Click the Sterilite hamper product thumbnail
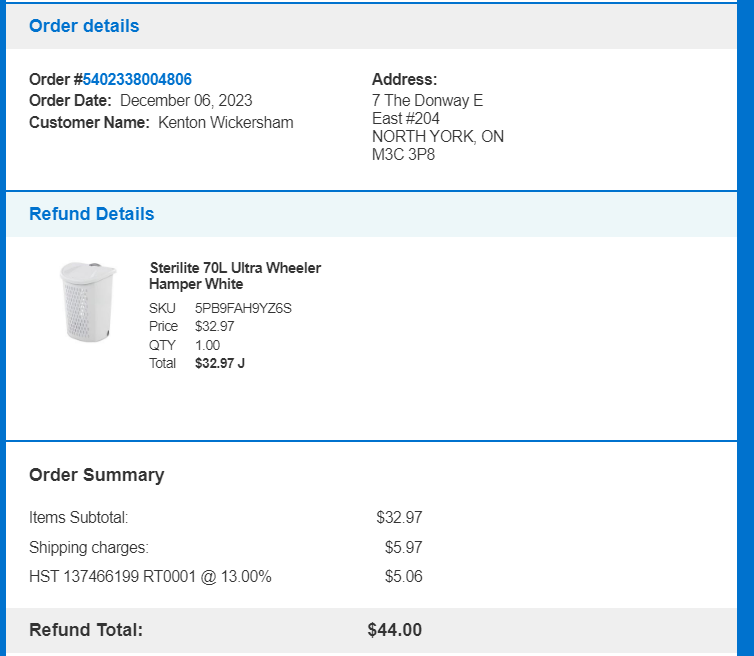Screen dimensions: 754x656 (x=88, y=302)
